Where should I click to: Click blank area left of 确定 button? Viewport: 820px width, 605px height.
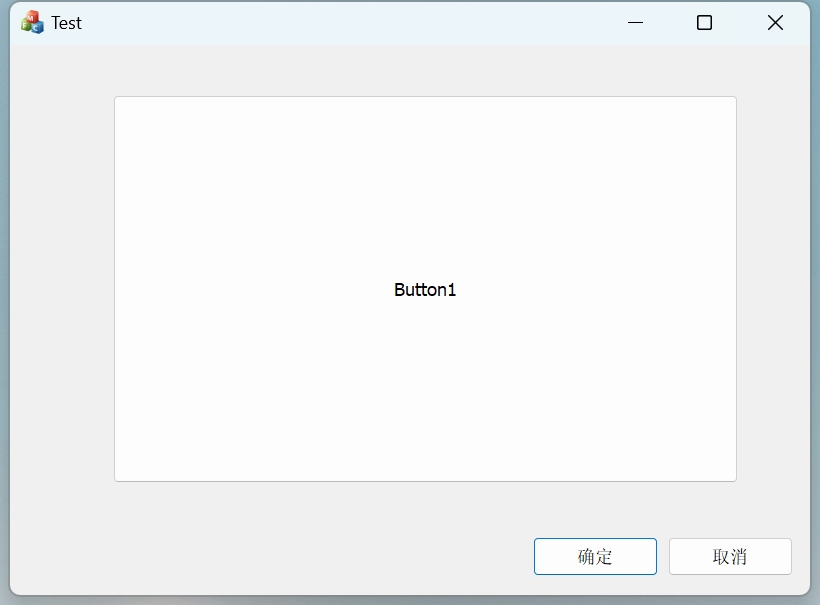tap(300, 557)
